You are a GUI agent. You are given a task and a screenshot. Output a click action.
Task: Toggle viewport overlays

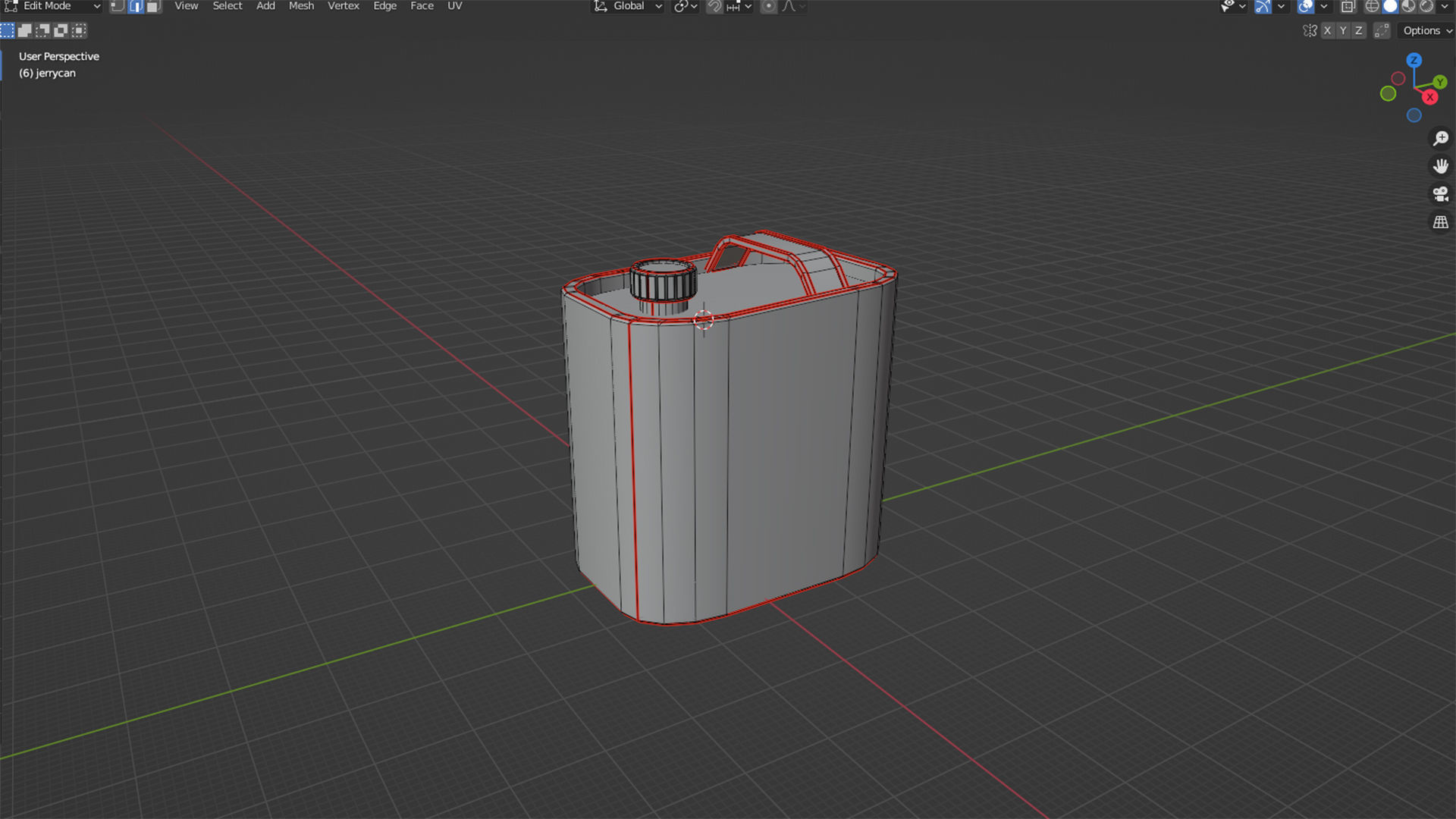pos(1305,6)
